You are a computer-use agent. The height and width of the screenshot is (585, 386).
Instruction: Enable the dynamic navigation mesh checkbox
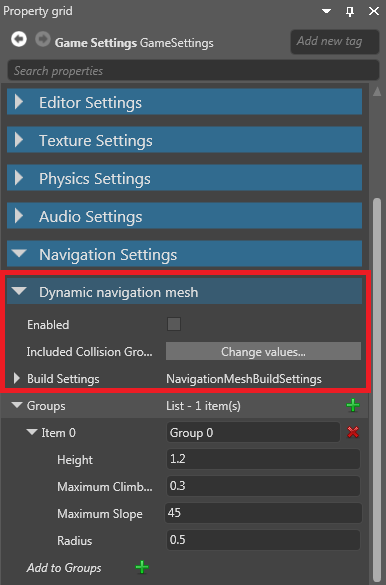pos(174,324)
